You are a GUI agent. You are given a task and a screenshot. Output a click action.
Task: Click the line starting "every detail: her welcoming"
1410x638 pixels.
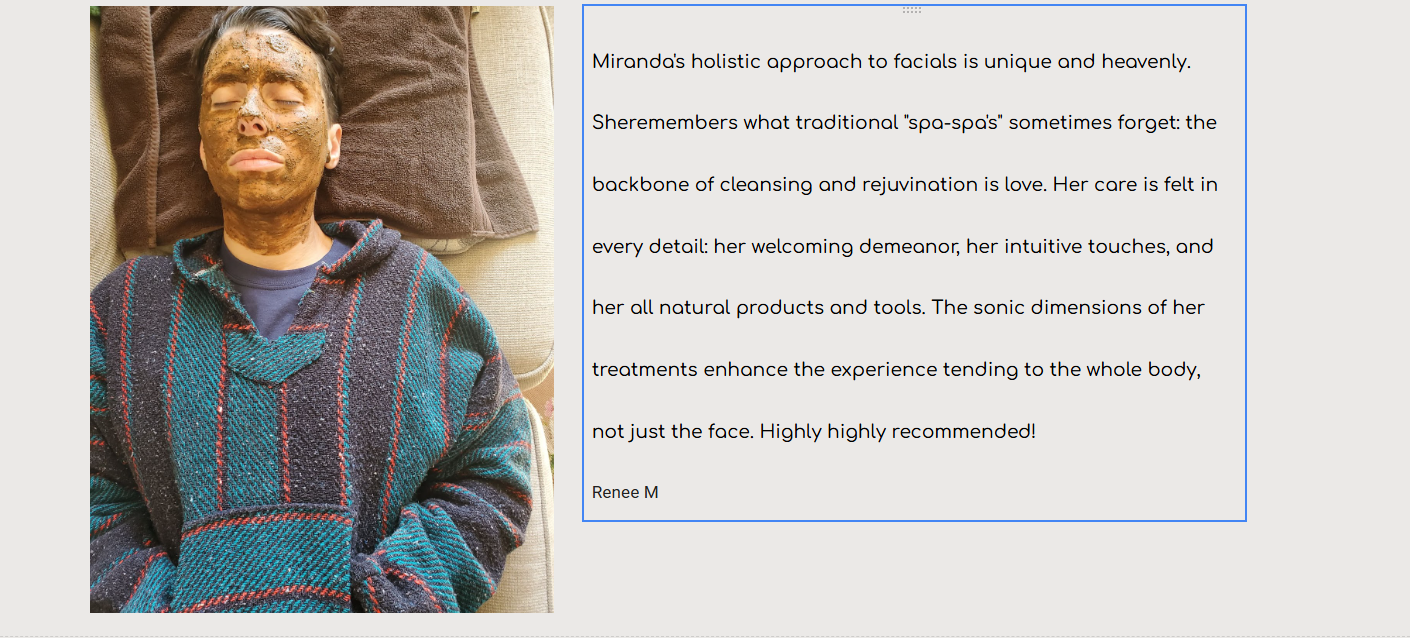pos(903,247)
